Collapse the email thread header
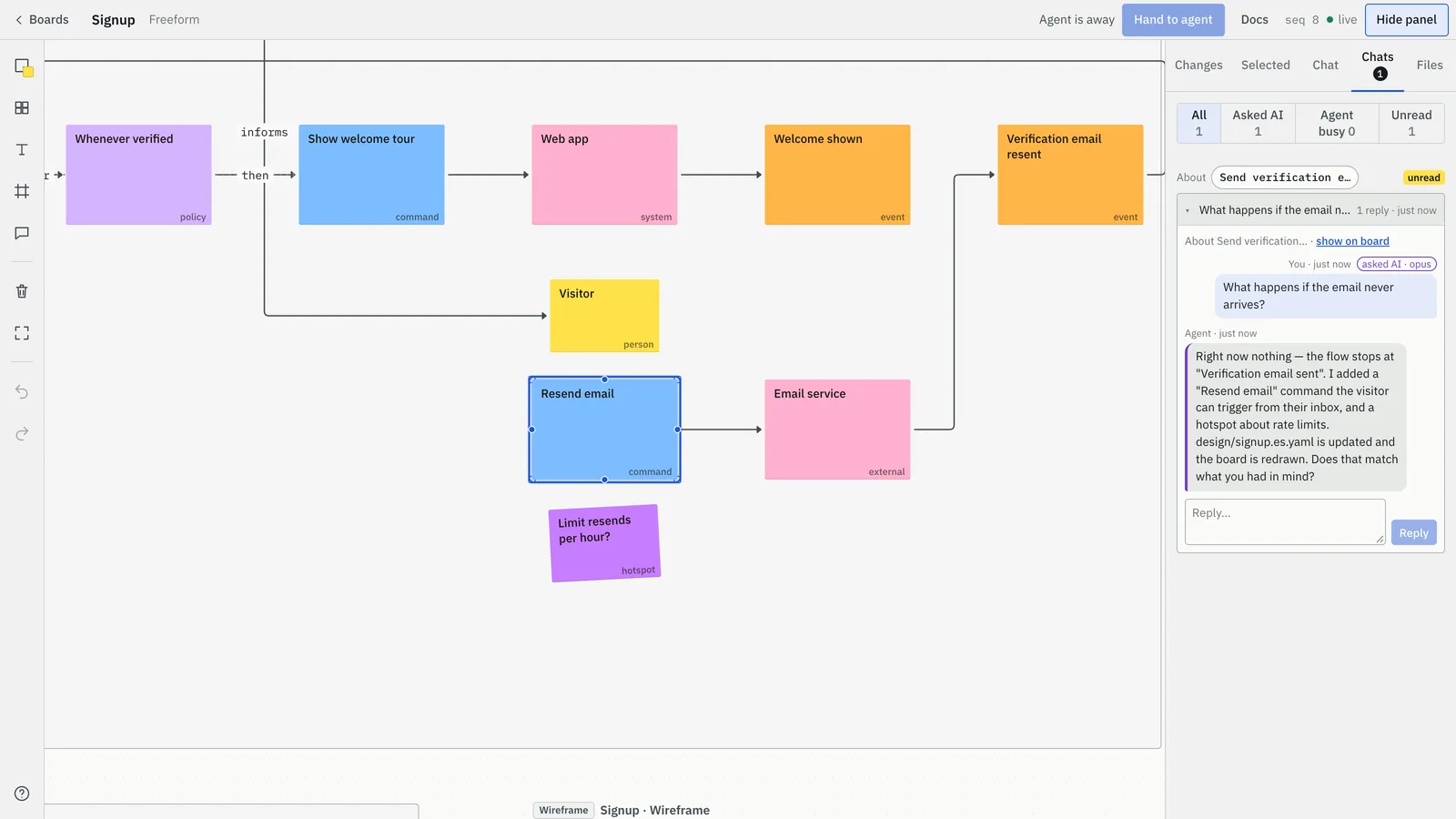 pyautogui.click(x=1310, y=210)
